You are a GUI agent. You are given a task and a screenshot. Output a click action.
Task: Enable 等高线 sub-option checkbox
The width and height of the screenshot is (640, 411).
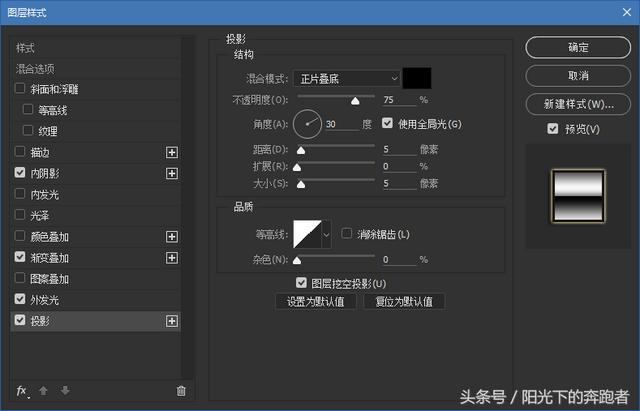28,109
